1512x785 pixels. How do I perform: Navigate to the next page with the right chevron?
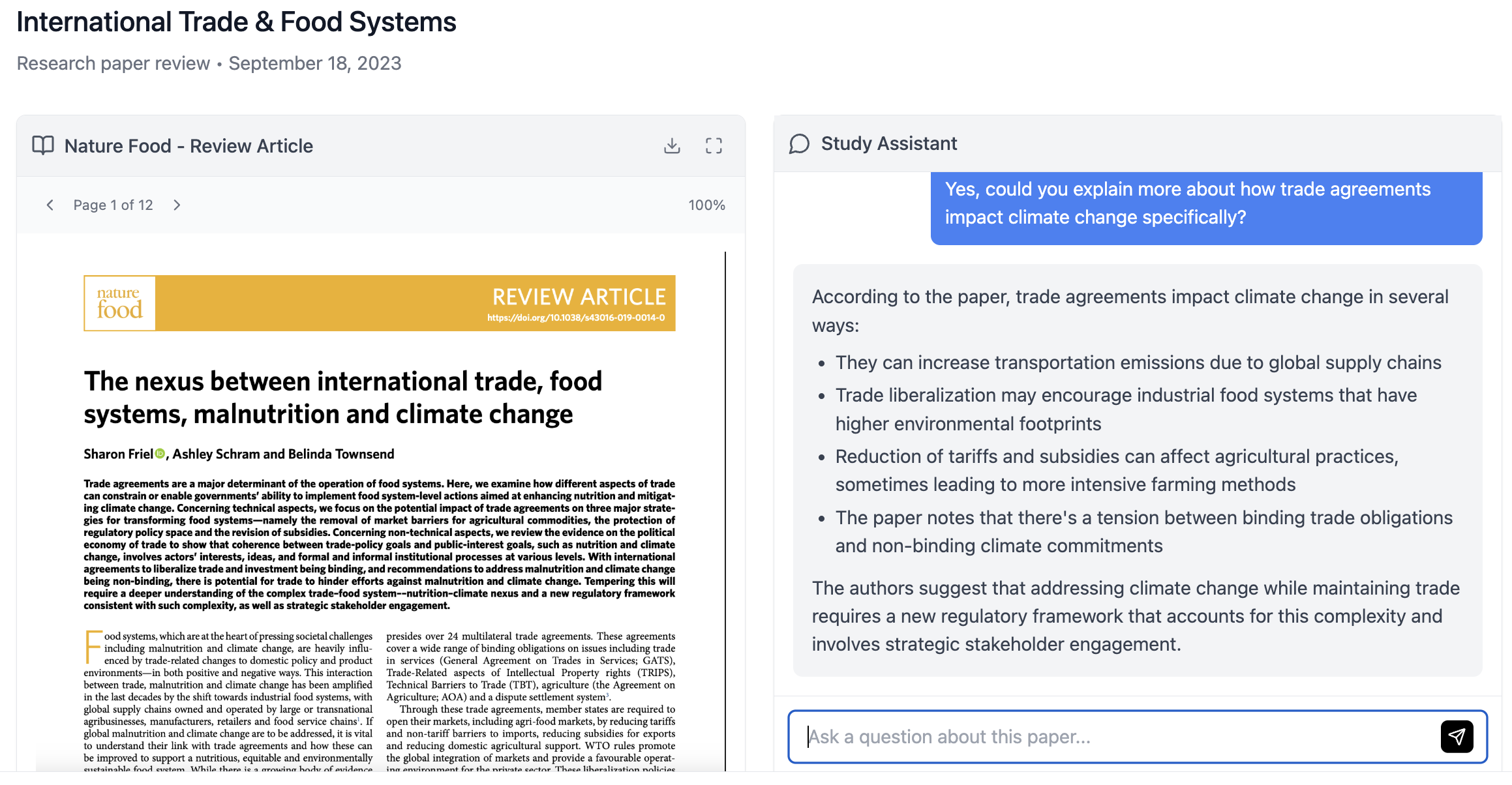click(177, 204)
